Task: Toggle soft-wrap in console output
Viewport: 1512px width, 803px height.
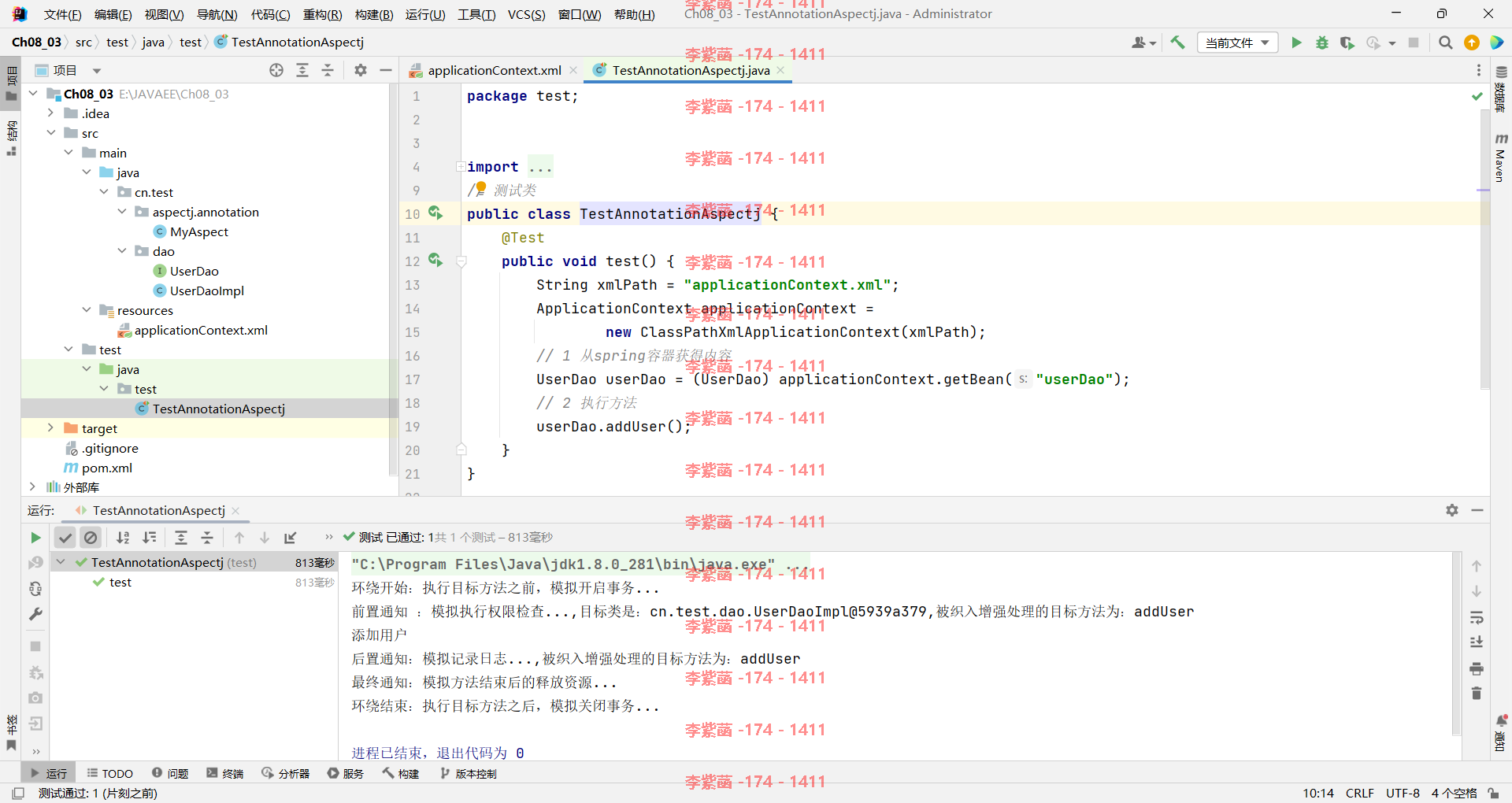Action: tap(1477, 617)
